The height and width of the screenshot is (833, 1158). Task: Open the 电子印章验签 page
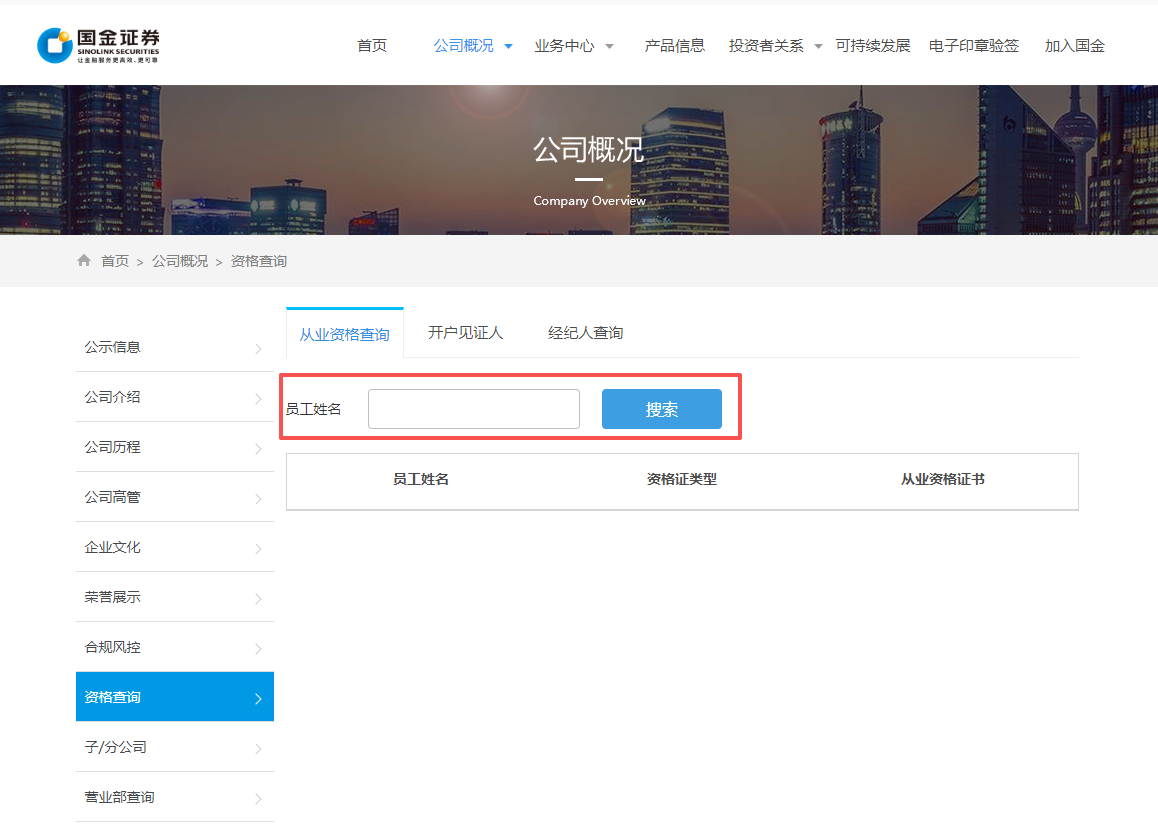click(973, 45)
